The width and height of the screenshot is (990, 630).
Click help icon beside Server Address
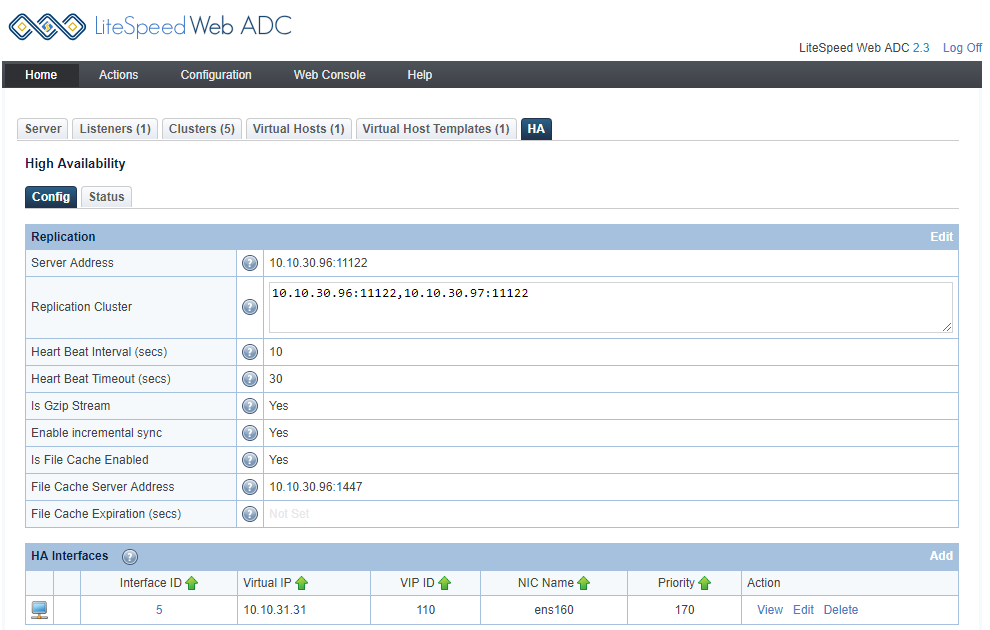250,263
